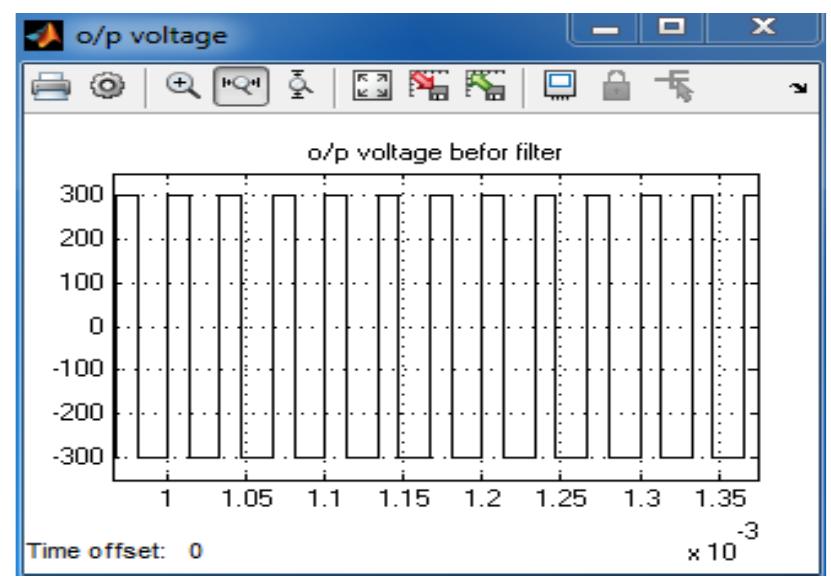The height and width of the screenshot is (588, 831).
Task: Open scope Parameters gear icon
Action: [x=108, y=85]
